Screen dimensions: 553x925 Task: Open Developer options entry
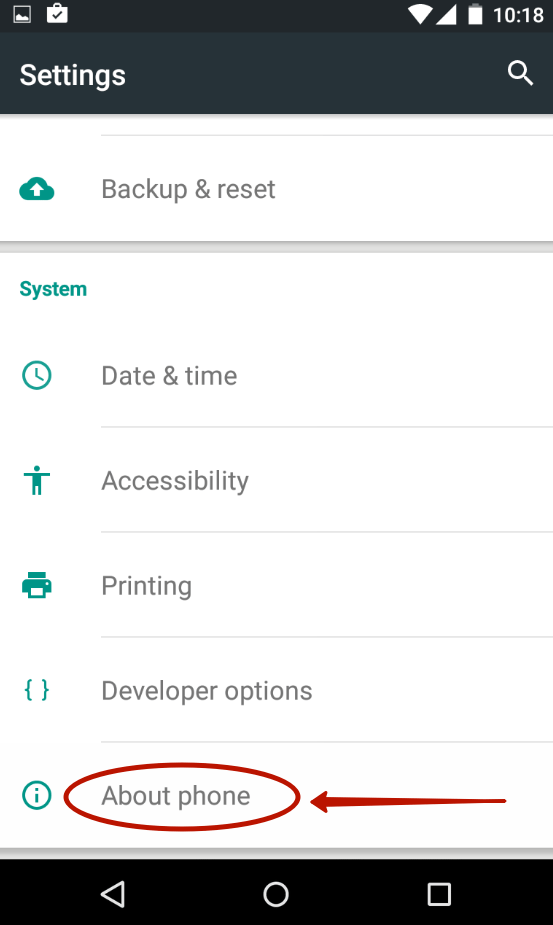tap(276, 690)
